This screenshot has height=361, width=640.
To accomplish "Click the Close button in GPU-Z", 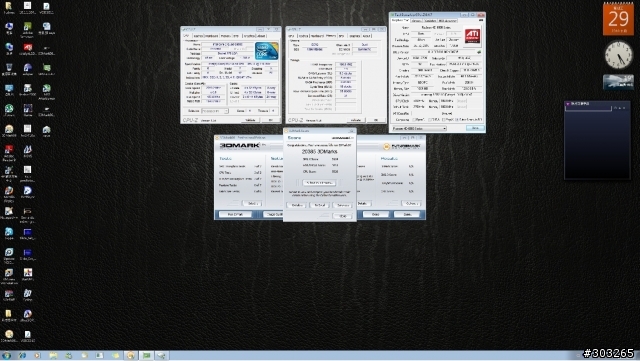I will 475,128.
